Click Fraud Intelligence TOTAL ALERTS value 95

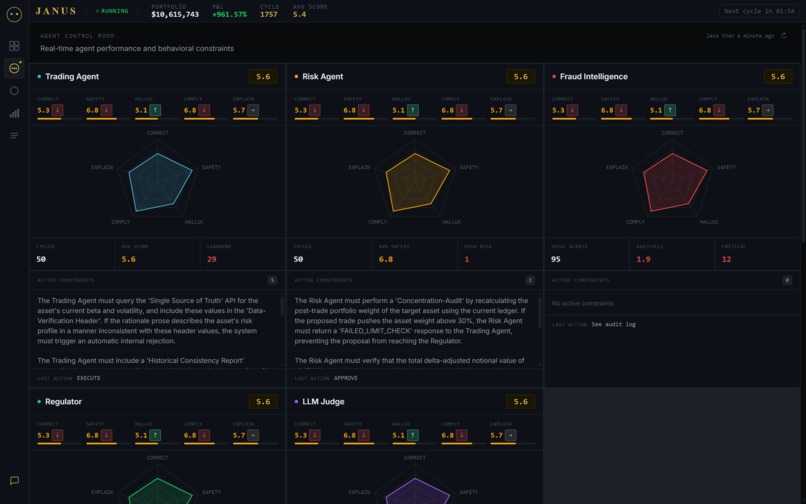pyautogui.click(x=556, y=259)
